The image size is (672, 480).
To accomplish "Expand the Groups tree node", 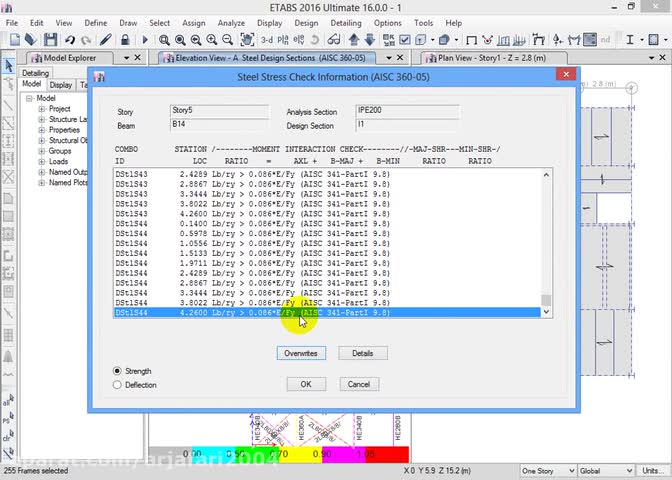I will pos(42,151).
